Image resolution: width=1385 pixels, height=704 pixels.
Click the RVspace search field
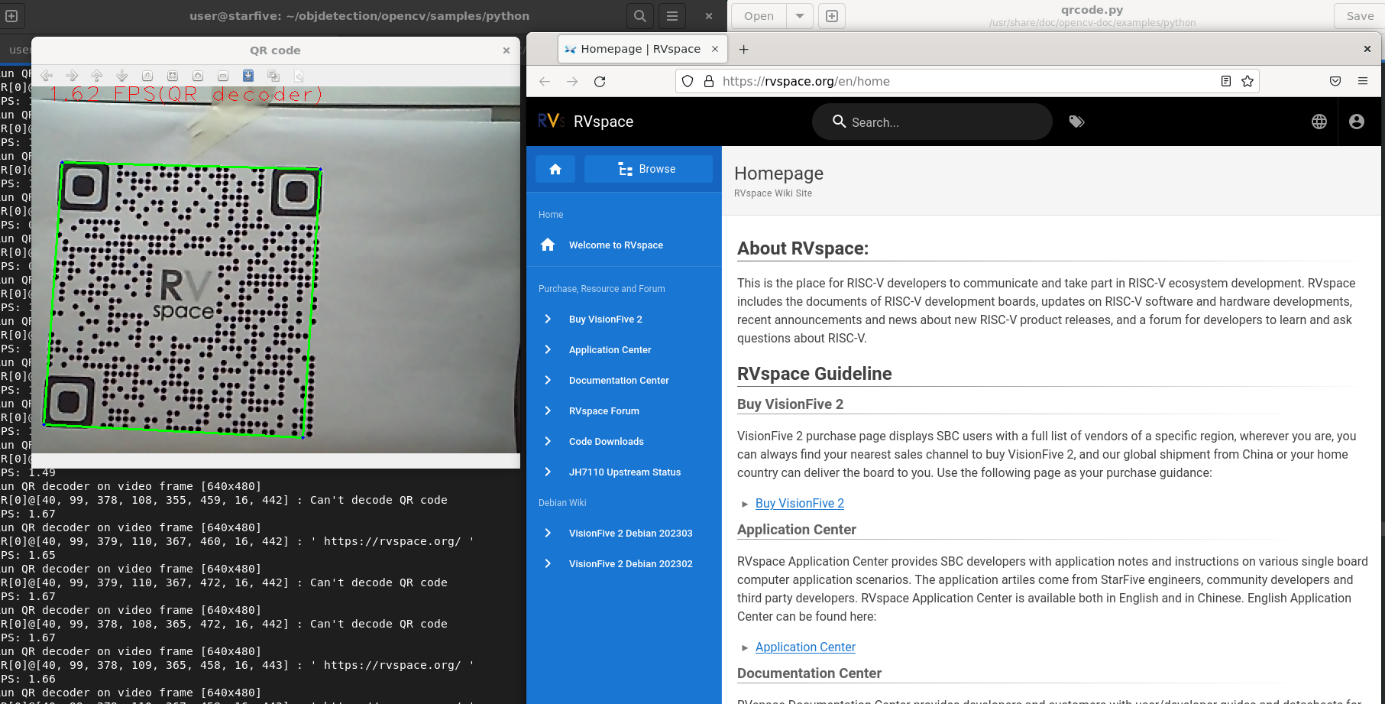click(x=940, y=122)
